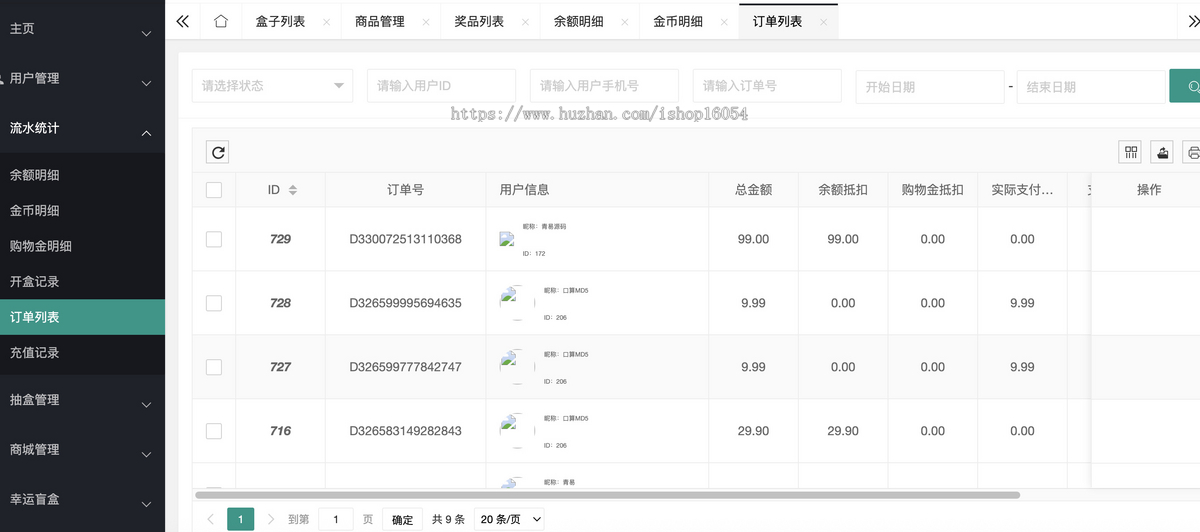Focus the 请输入用户ID field
Viewport: 1200px width, 532px height.
(x=441, y=86)
